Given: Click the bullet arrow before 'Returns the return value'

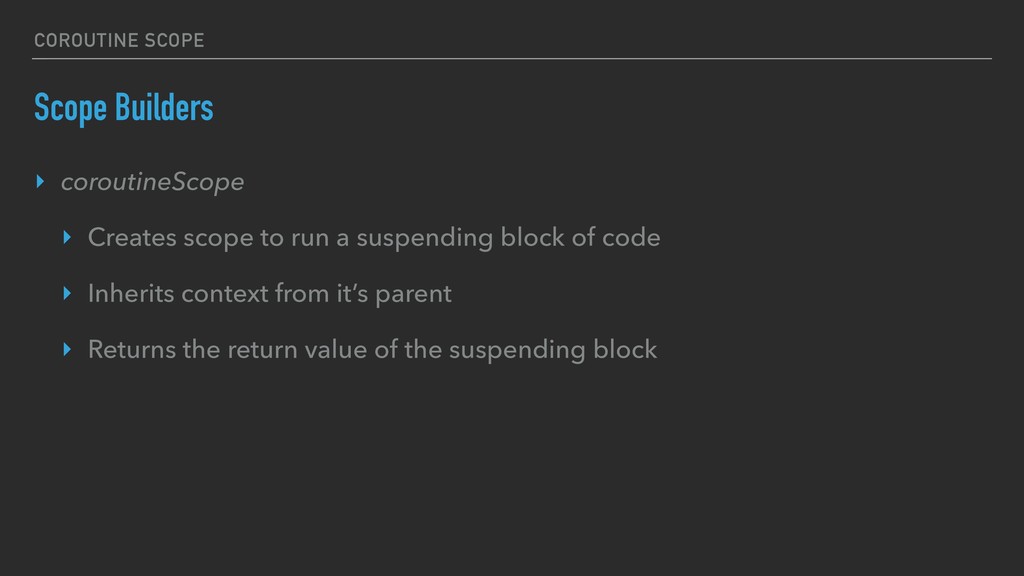Looking at the screenshot, I should [x=67, y=350].
